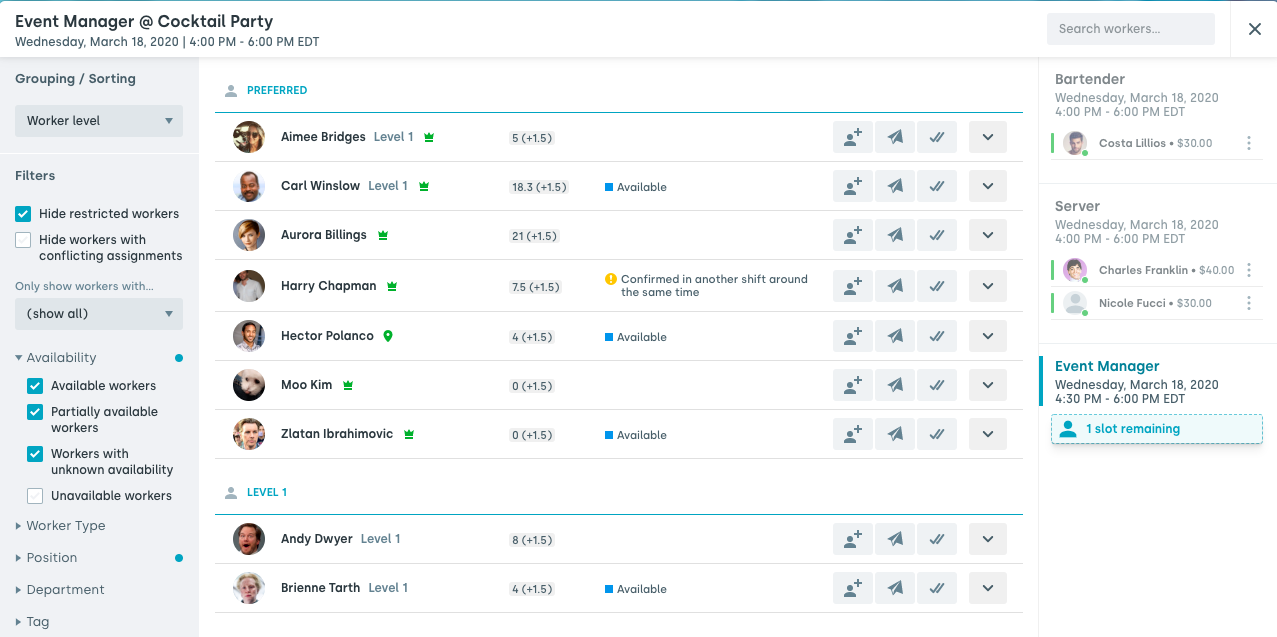Expand the Department filter
1277x637 pixels.
coord(60,590)
